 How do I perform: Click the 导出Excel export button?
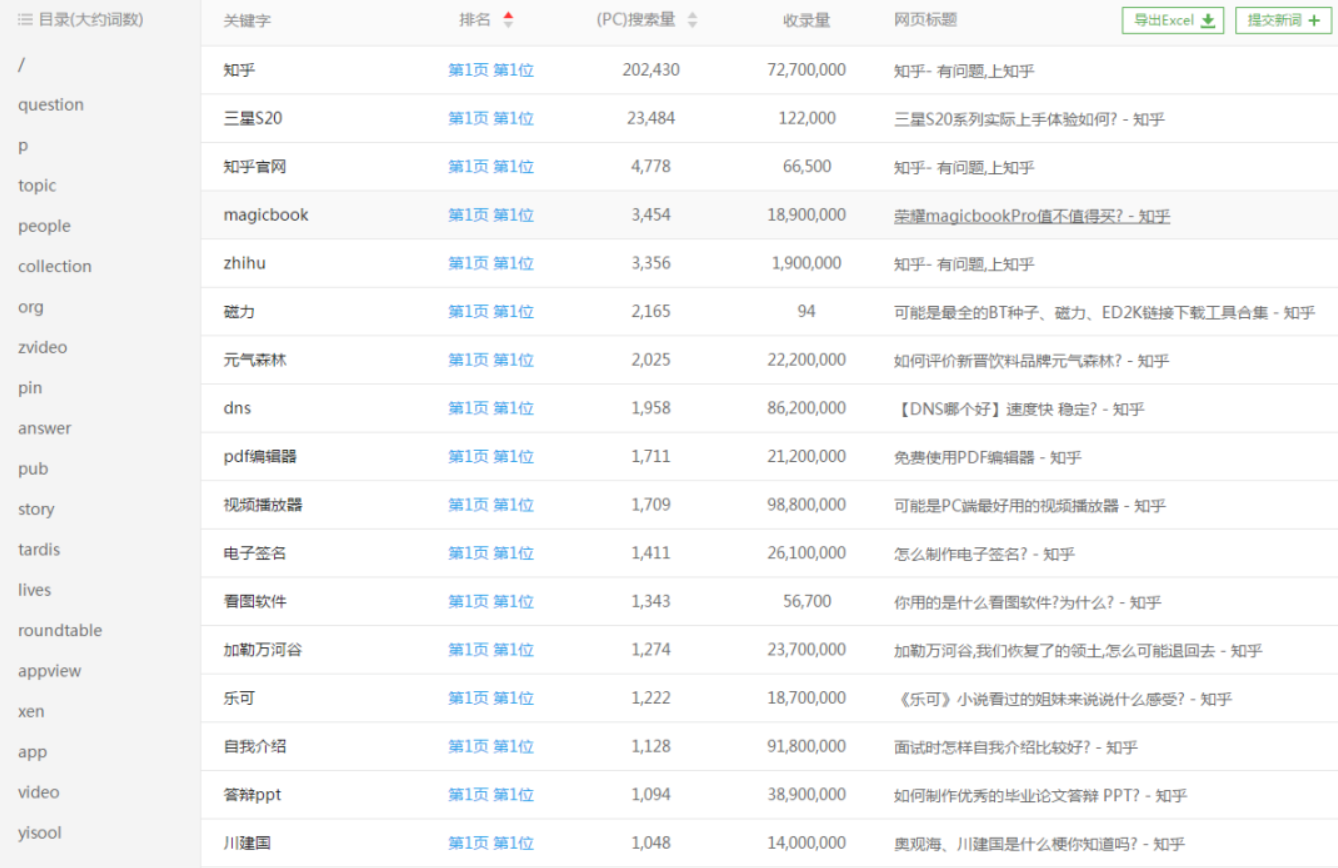click(1174, 20)
